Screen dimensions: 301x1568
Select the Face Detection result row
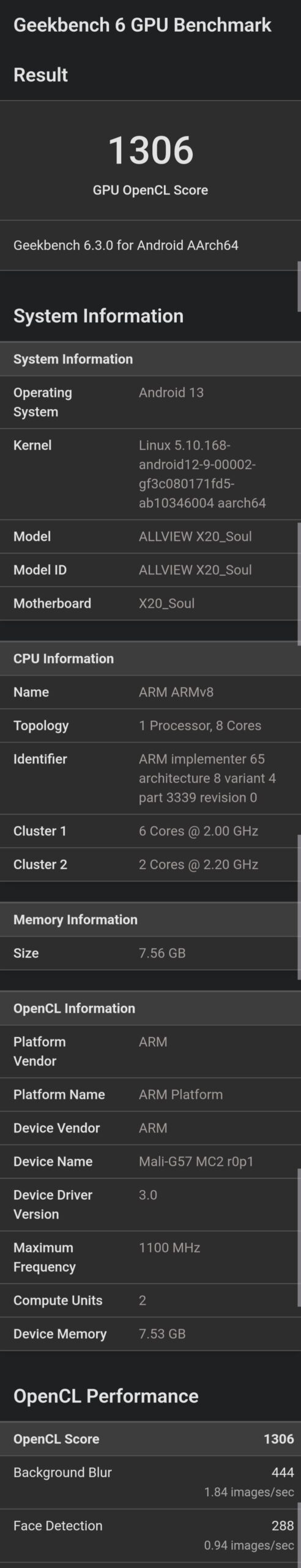click(x=150, y=1535)
